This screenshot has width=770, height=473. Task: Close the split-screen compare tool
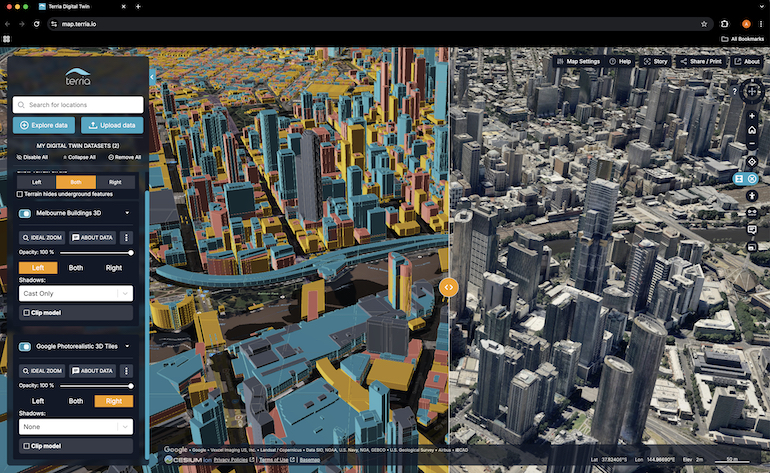[752, 179]
